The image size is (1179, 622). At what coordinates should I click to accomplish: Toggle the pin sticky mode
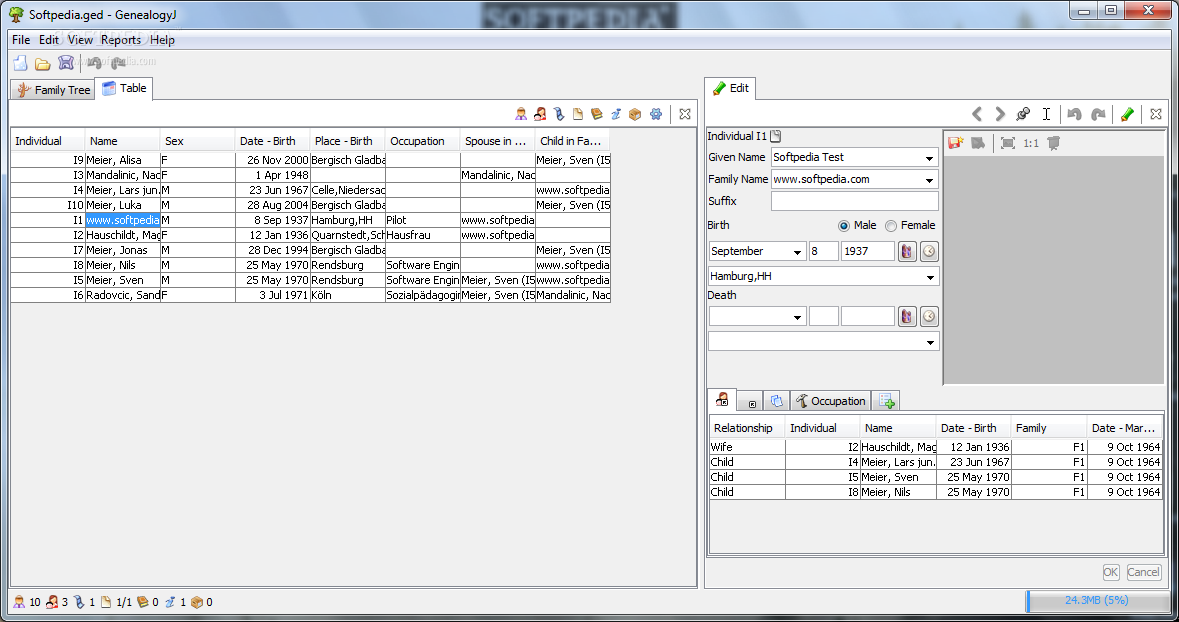click(1023, 114)
